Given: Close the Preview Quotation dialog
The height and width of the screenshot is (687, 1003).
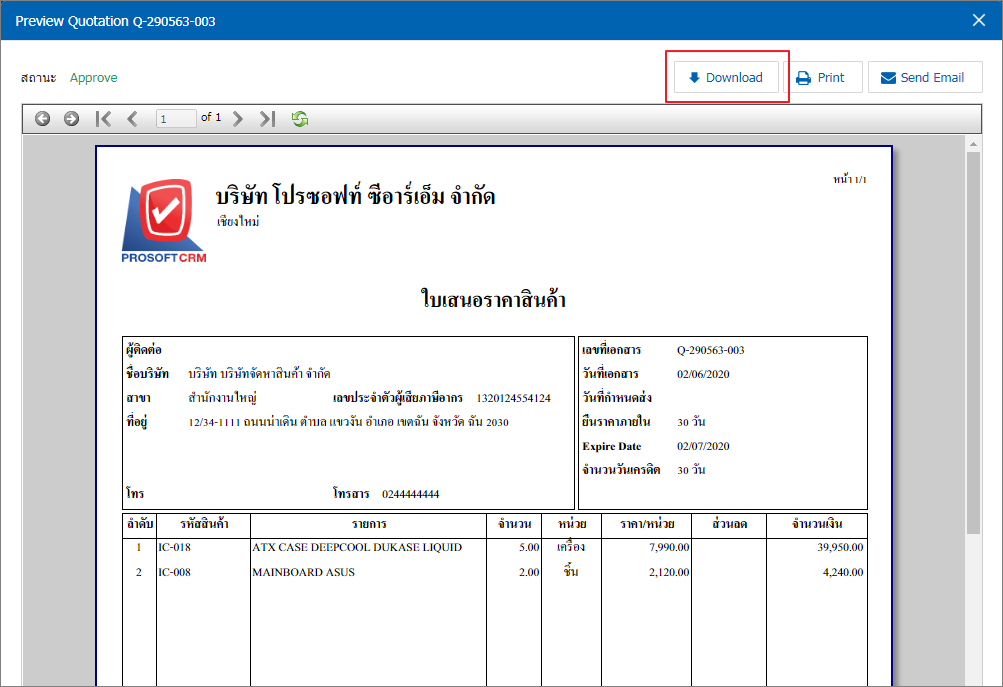Looking at the screenshot, I should (979, 20).
